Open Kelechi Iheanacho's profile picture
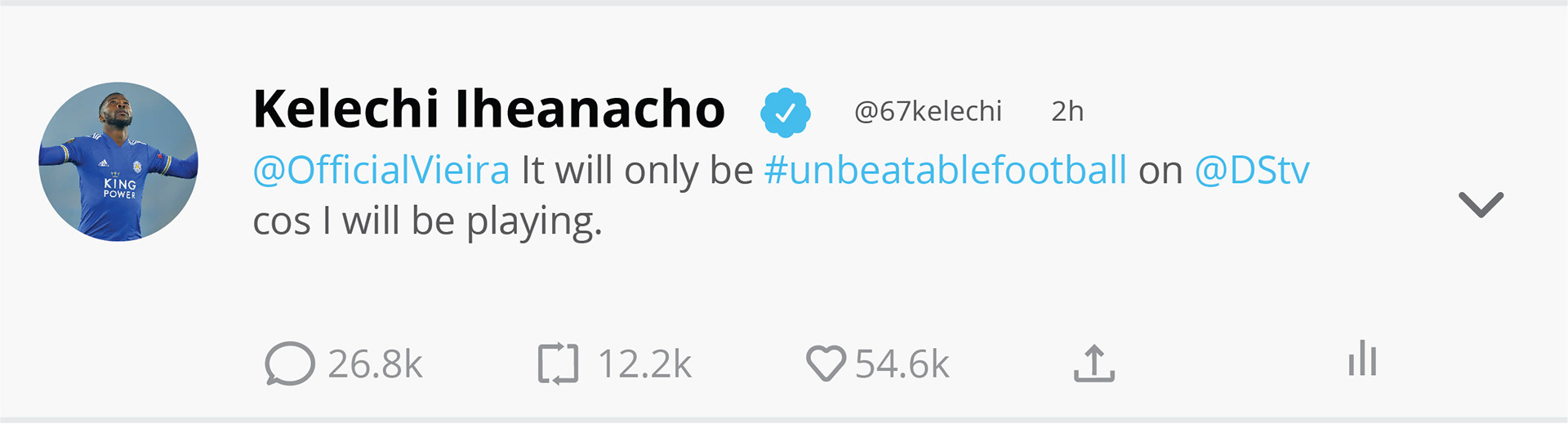This screenshot has width=1568, height=424. coord(118,162)
